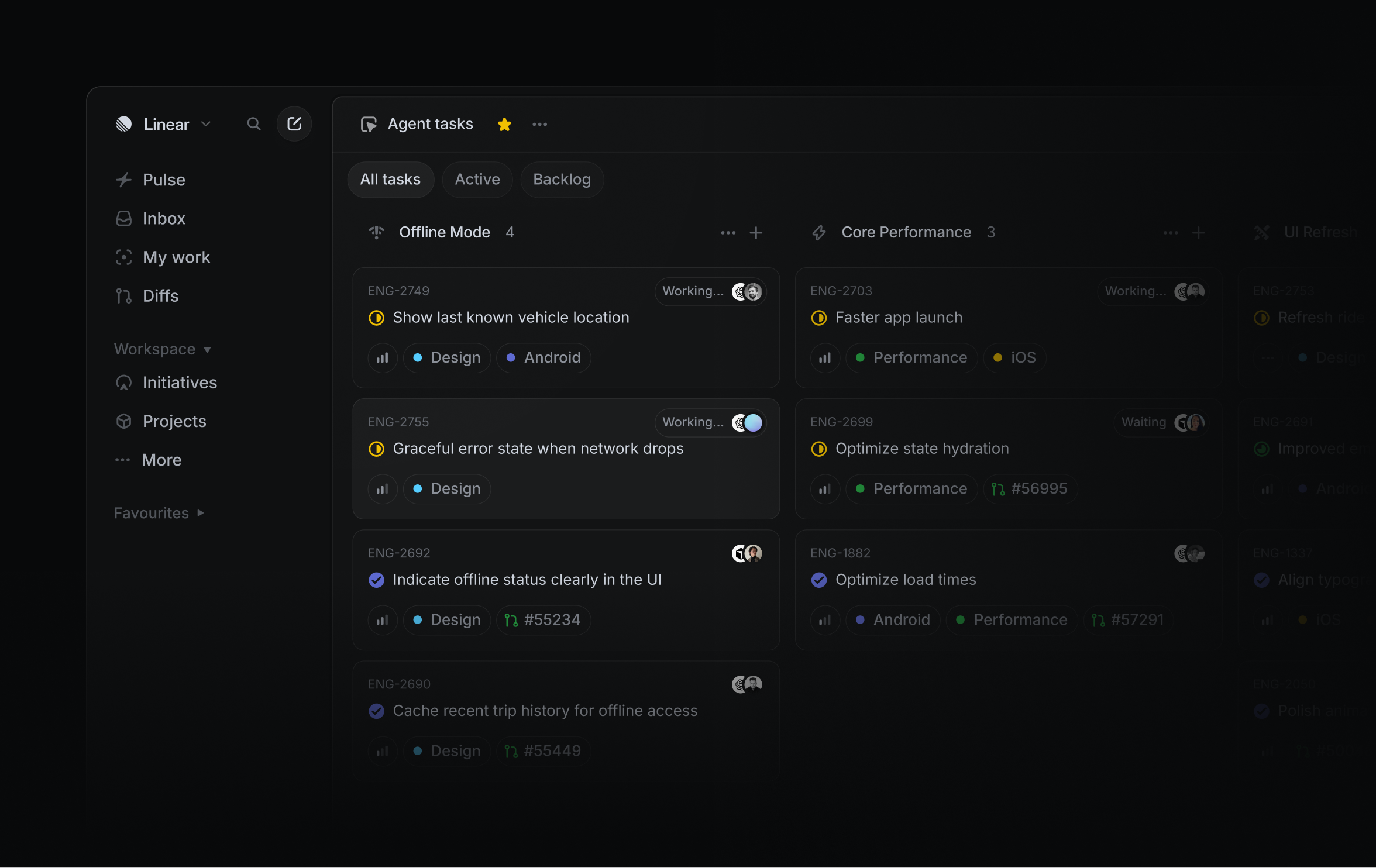This screenshot has width=1376, height=868.
Task: Click priority icon on ENG-2703 card
Action: pyautogui.click(x=825, y=358)
